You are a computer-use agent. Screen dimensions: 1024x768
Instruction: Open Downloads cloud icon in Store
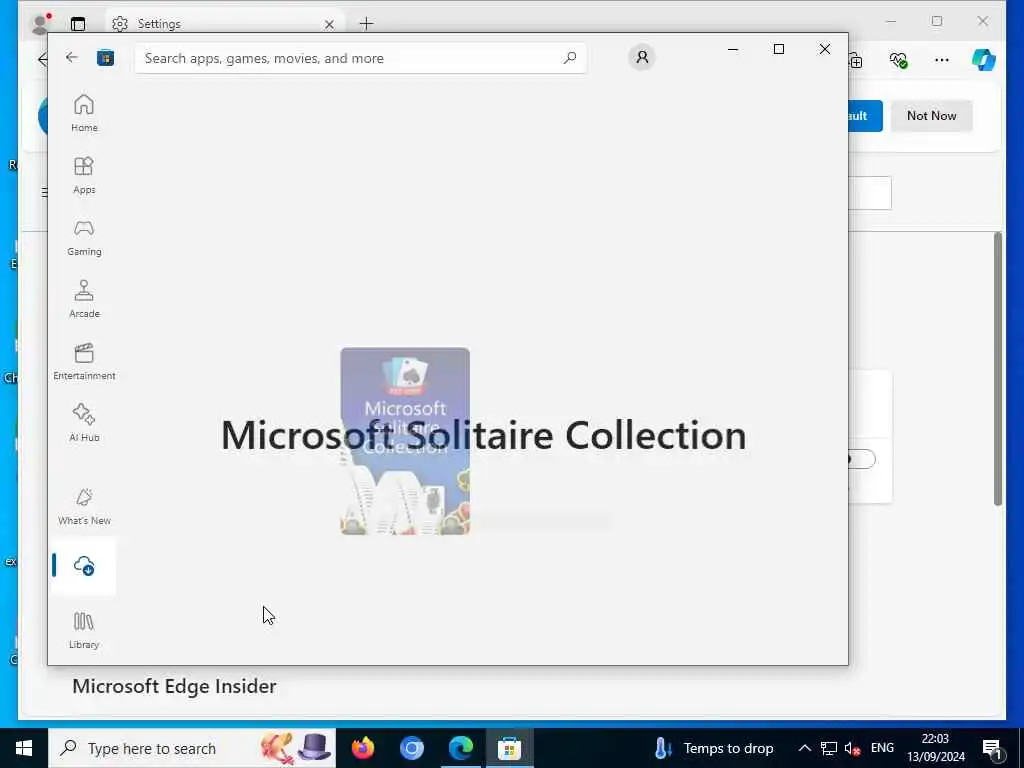pyautogui.click(x=84, y=566)
